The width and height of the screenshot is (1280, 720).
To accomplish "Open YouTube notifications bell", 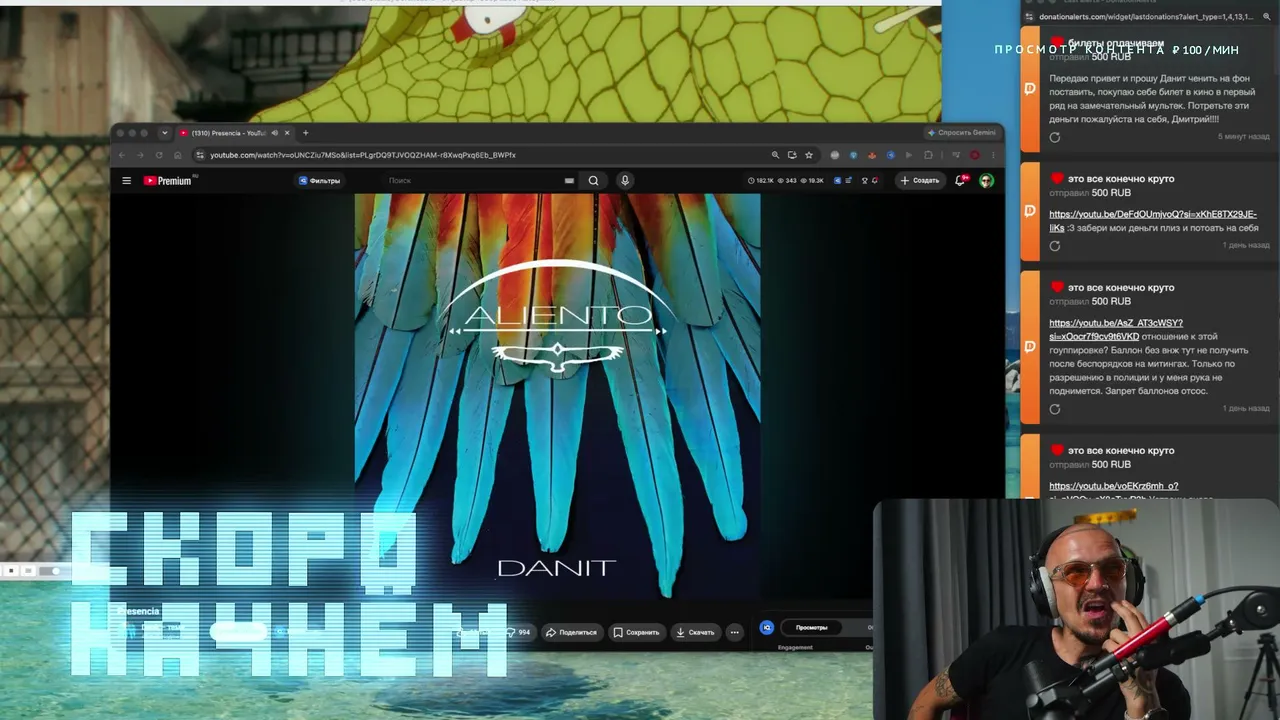I will point(960,181).
